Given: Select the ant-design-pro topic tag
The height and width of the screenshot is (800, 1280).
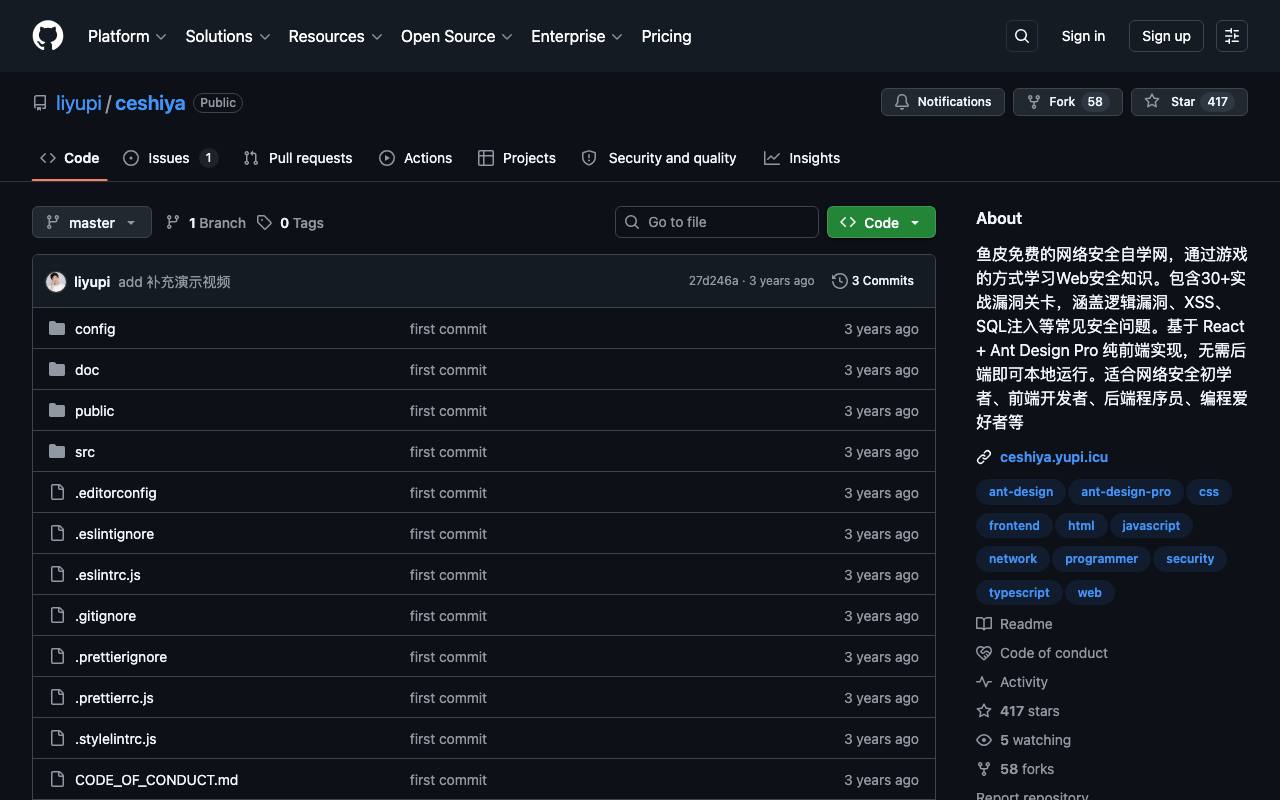Looking at the screenshot, I should tap(1126, 492).
